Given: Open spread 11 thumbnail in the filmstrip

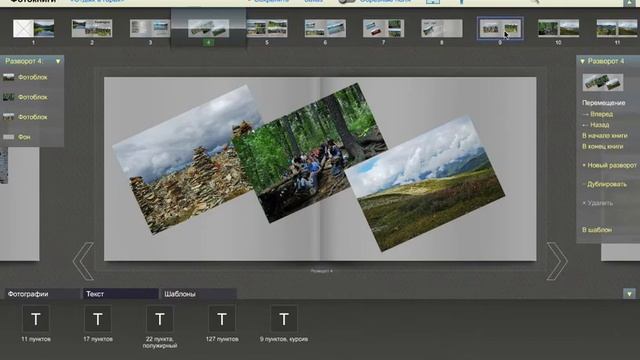Looking at the screenshot, I should (x=617, y=29).
